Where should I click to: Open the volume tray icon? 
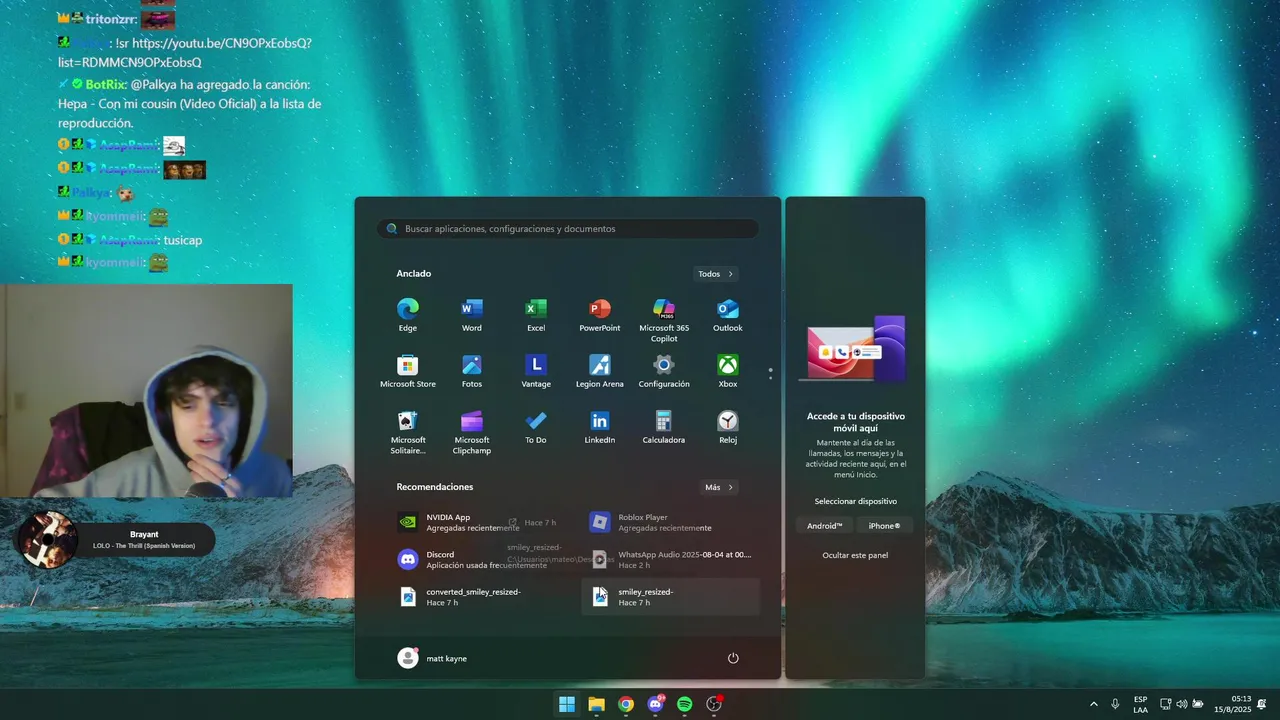click(x=1181, y=704)
